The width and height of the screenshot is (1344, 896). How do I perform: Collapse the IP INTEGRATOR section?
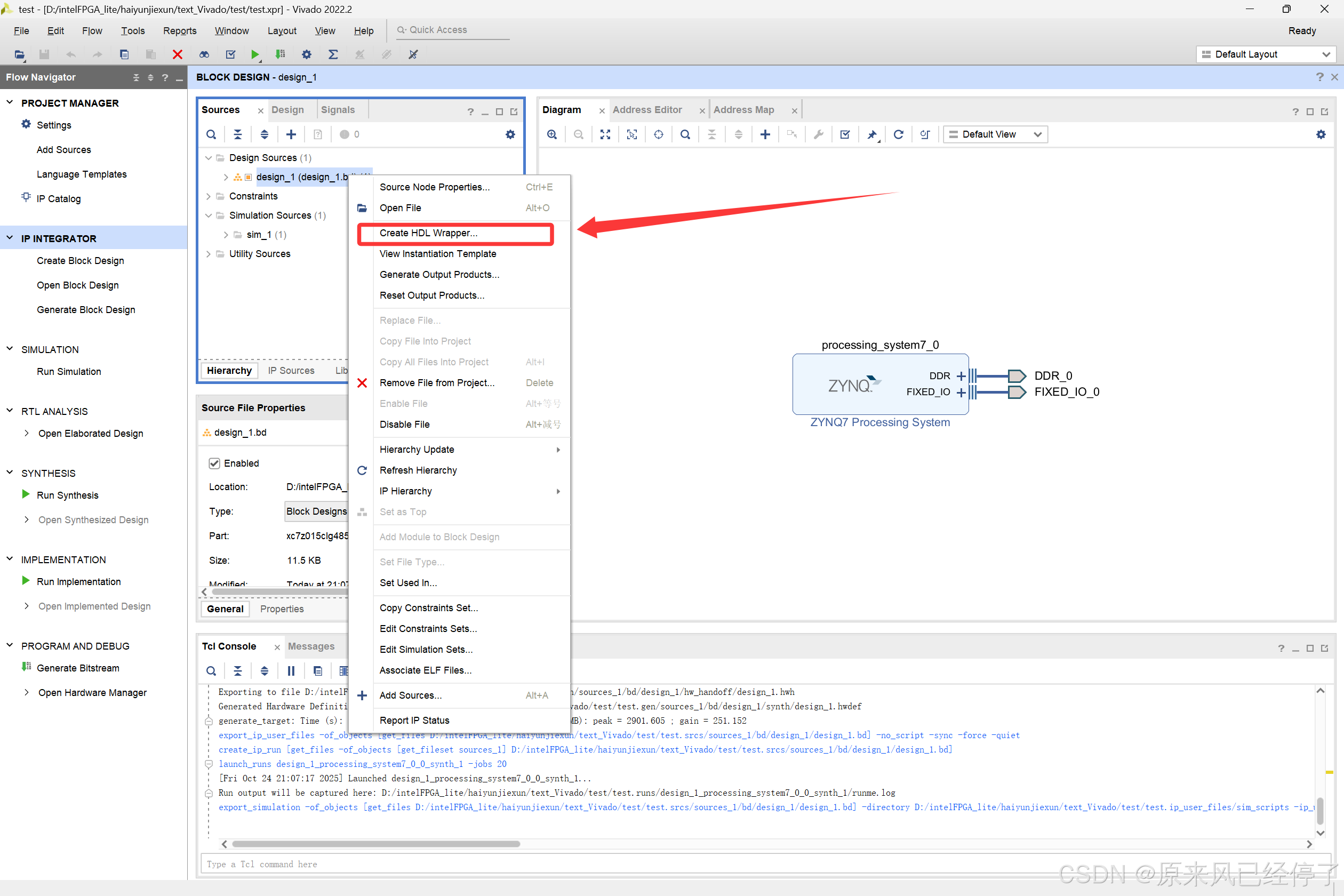click(10, 238)
